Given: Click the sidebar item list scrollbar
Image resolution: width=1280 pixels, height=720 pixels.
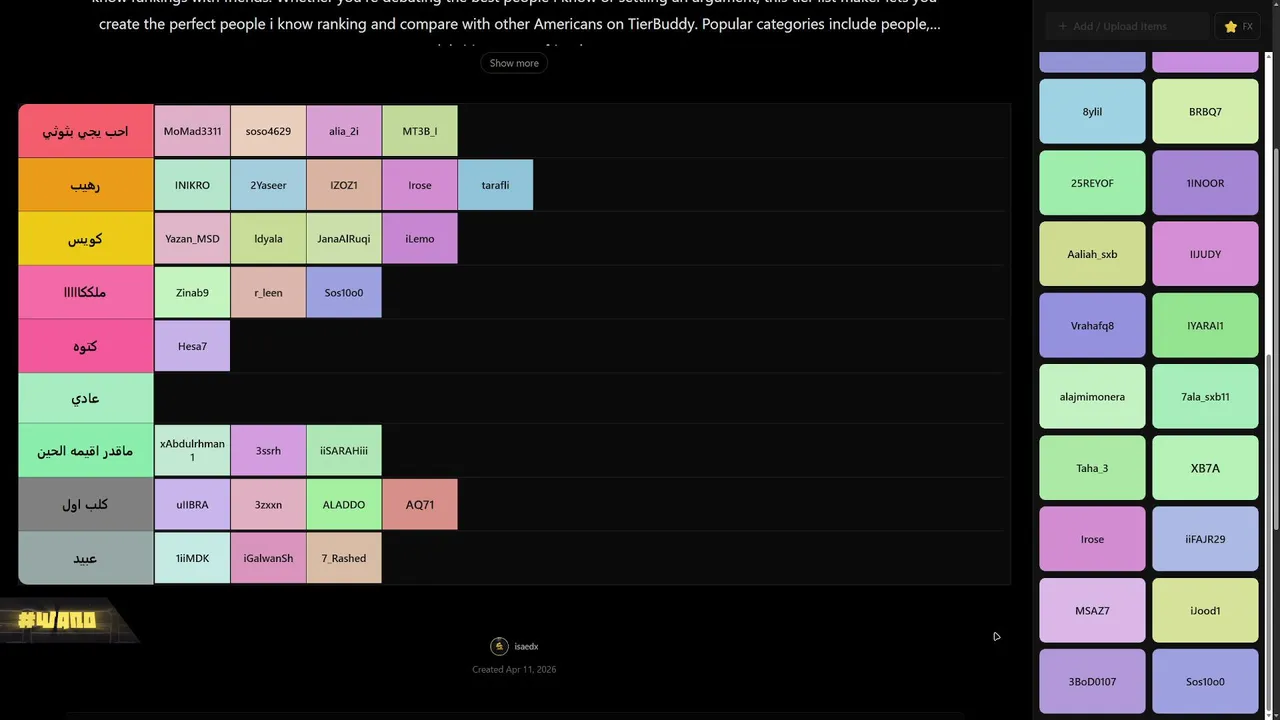Looking at the screenshot, I should [x=1274, y=400].
